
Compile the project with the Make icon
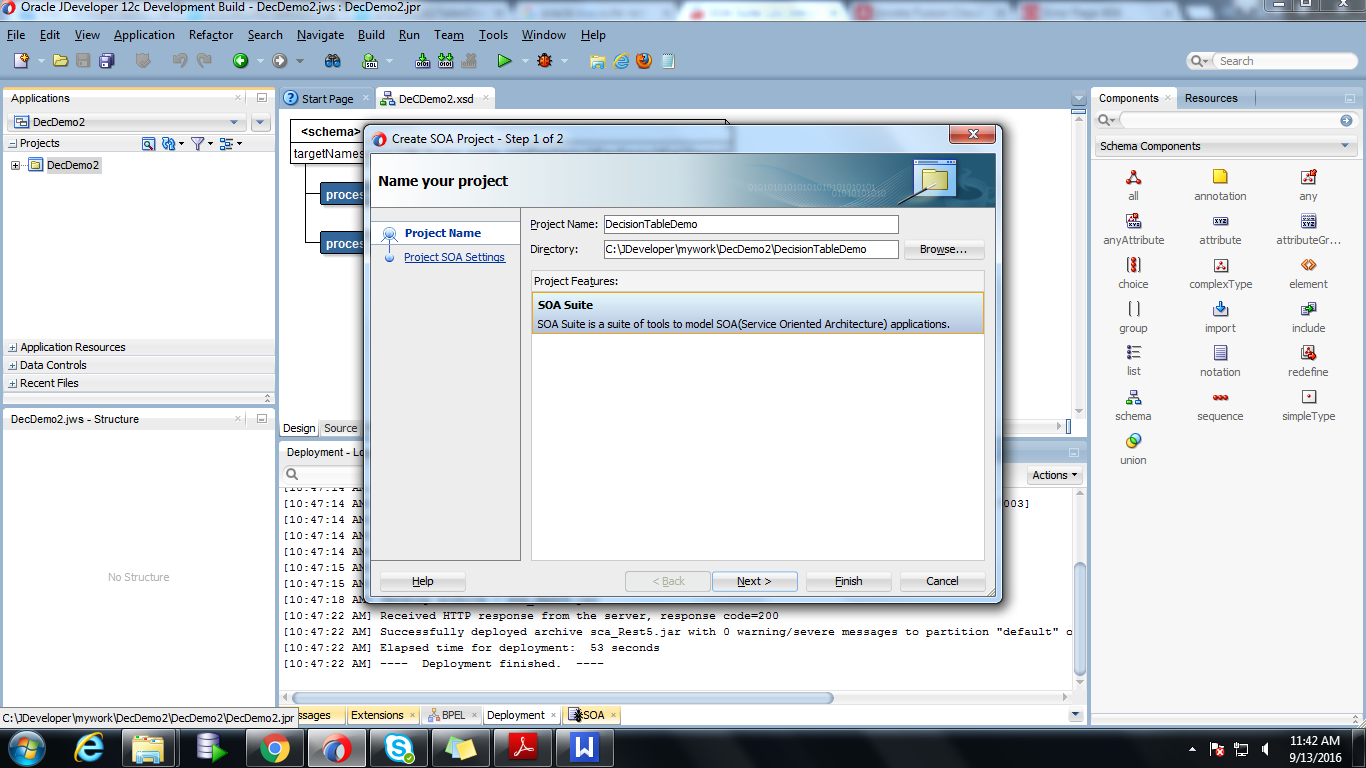423,60
